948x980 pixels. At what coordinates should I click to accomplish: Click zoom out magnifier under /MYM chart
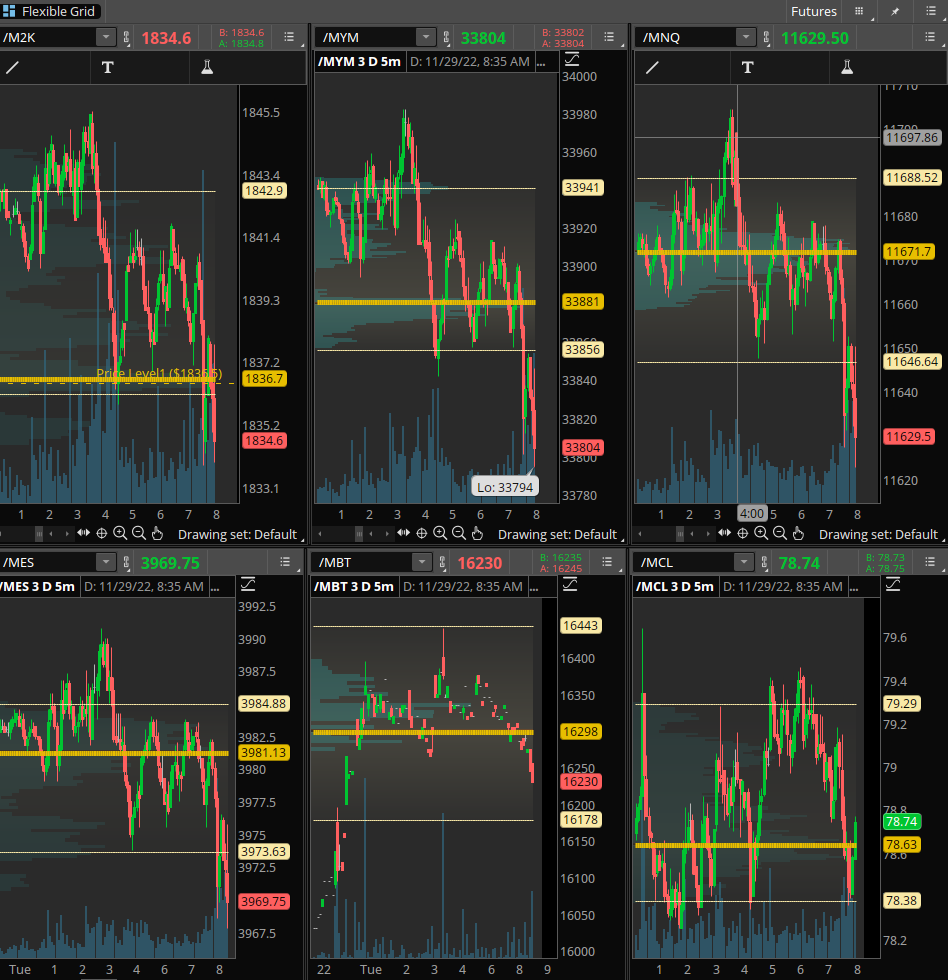pyautogui.click(x=459, y=533)
